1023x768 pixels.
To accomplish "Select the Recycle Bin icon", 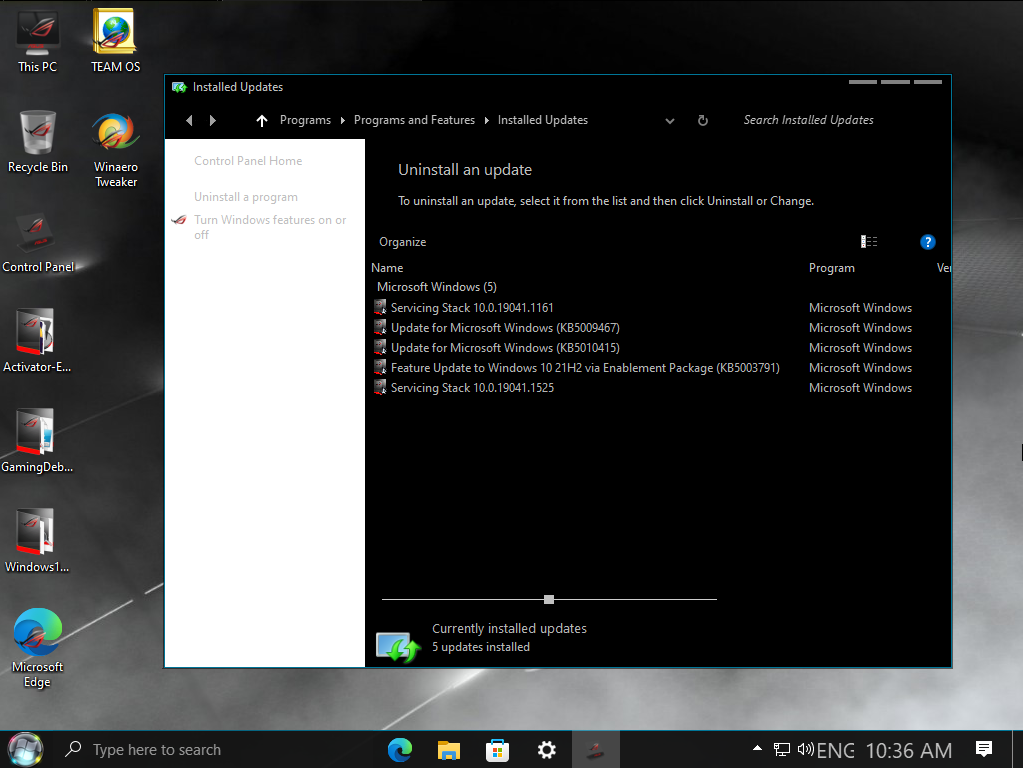I will (x=38, y=142).
